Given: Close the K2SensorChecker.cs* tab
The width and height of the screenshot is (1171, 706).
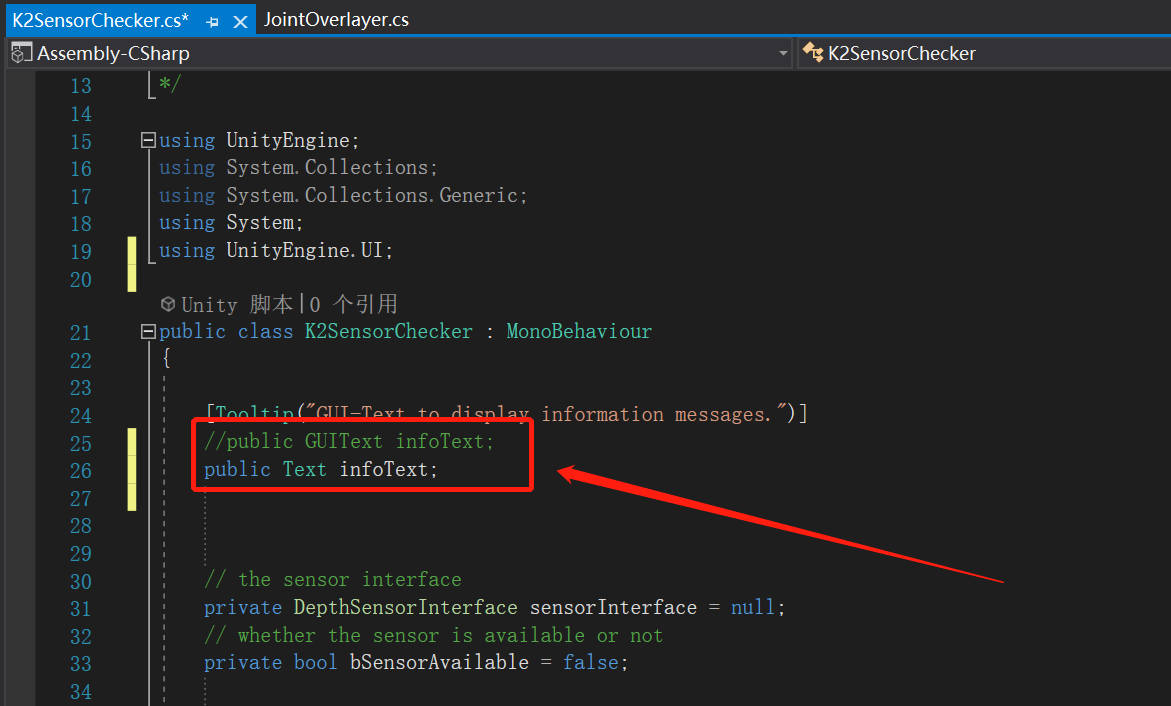Looking at the screenshot, I should pyautogui.click(x=238, y=19).
